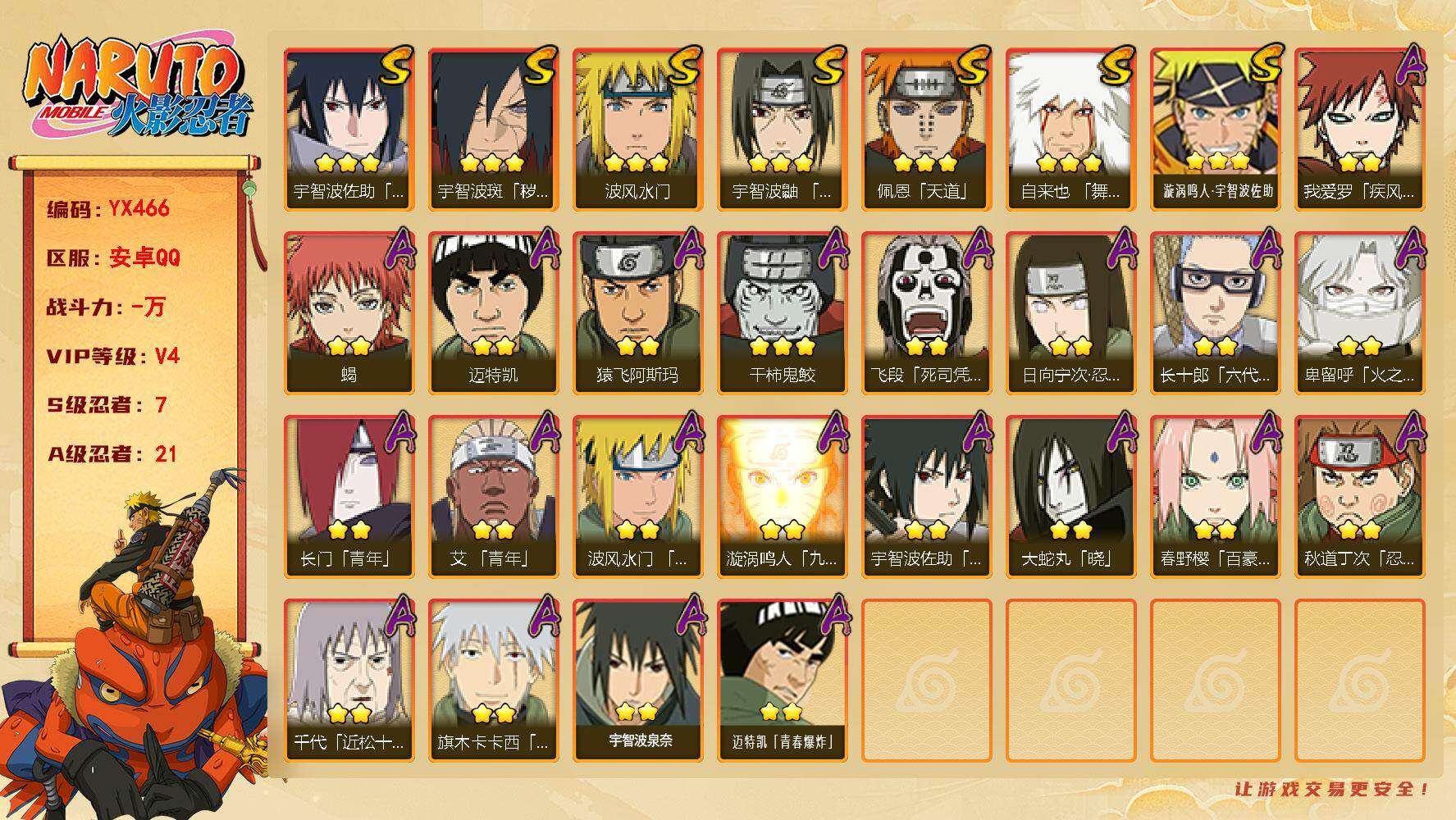
Task: Select the 艾「青年」 ninja card
Action: point(493,497)
